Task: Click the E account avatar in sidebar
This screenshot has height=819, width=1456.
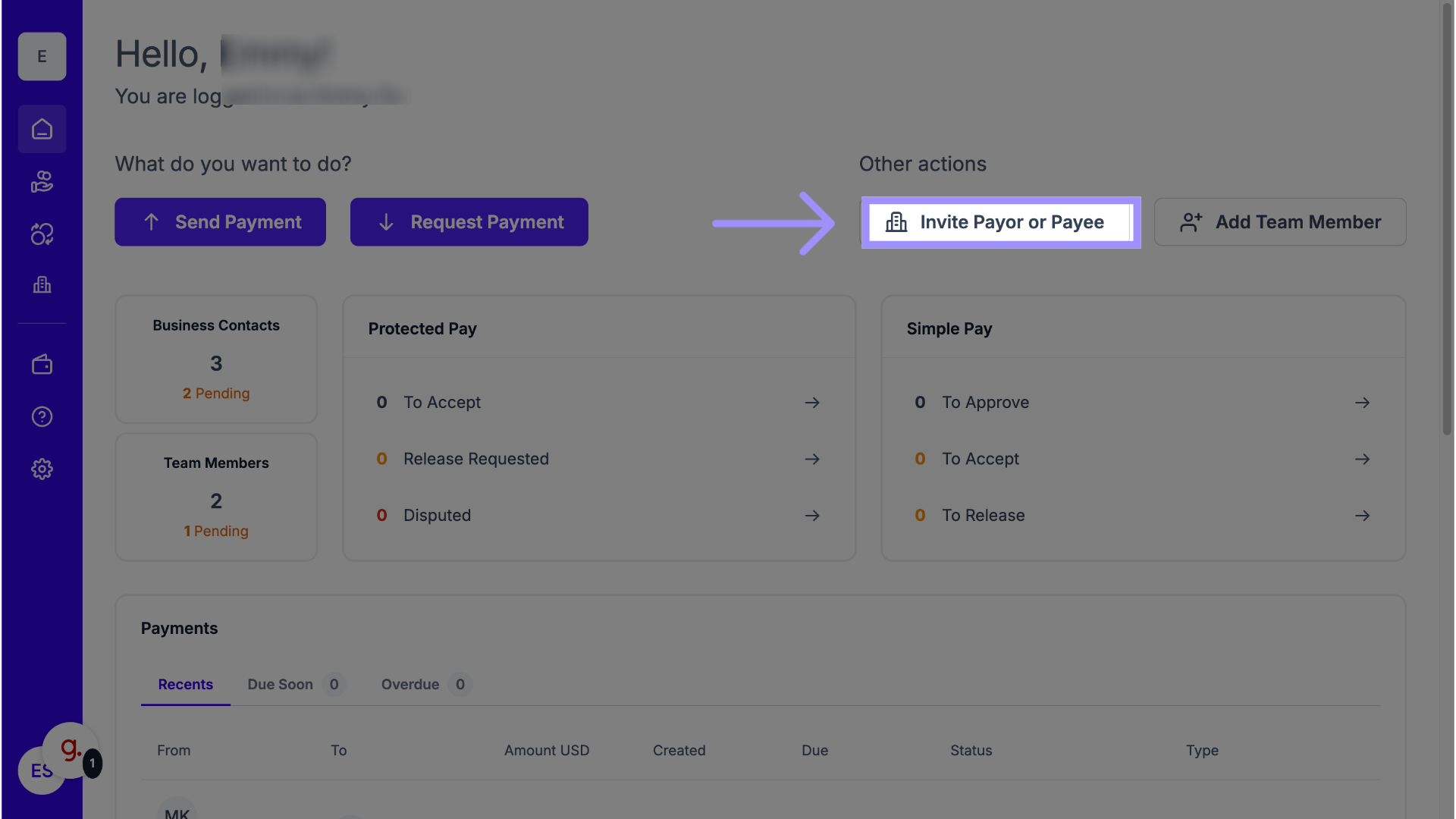Action: (42, 57)
